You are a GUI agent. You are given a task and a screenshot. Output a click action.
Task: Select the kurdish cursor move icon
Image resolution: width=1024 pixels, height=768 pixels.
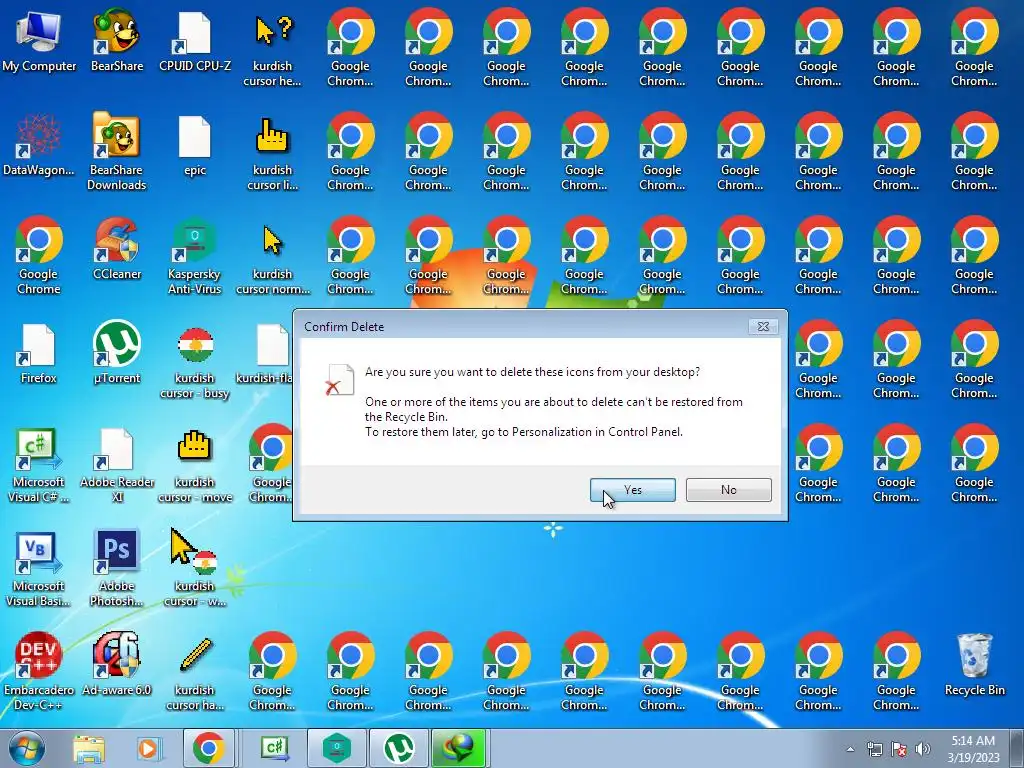(x=195, y=466)
